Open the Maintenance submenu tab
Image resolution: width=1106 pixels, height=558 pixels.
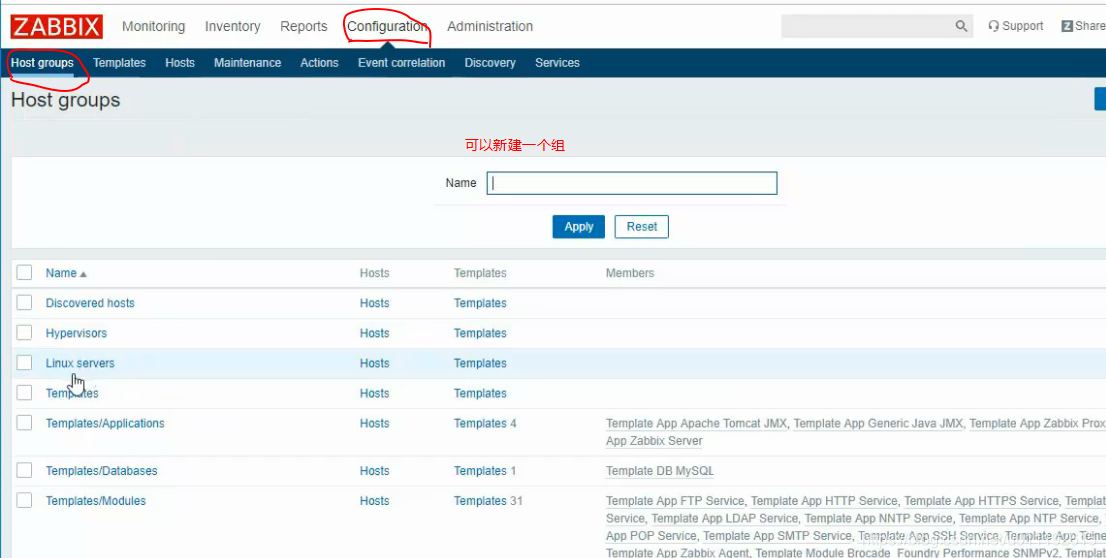(x=248, y=63)
